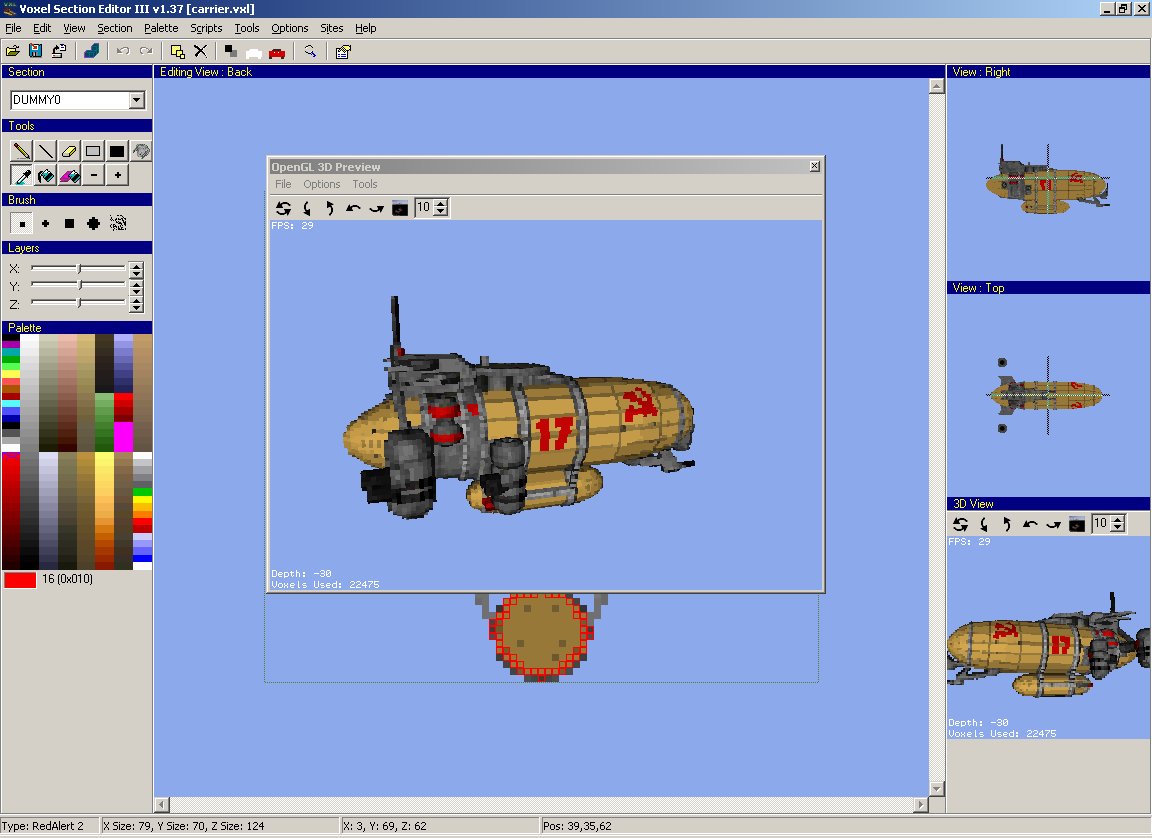Open the Section menu
This screenshot has width=1152, height=838.
115,28
